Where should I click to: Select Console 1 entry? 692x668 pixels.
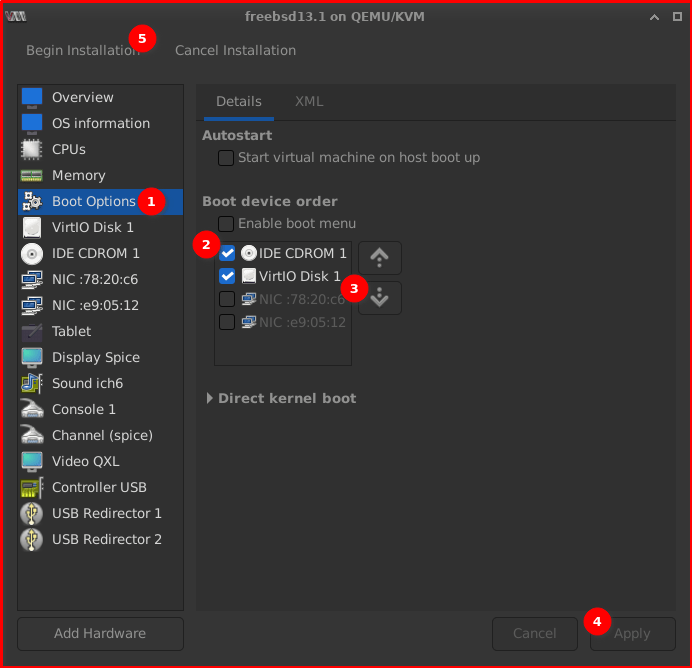coord(101,409)
